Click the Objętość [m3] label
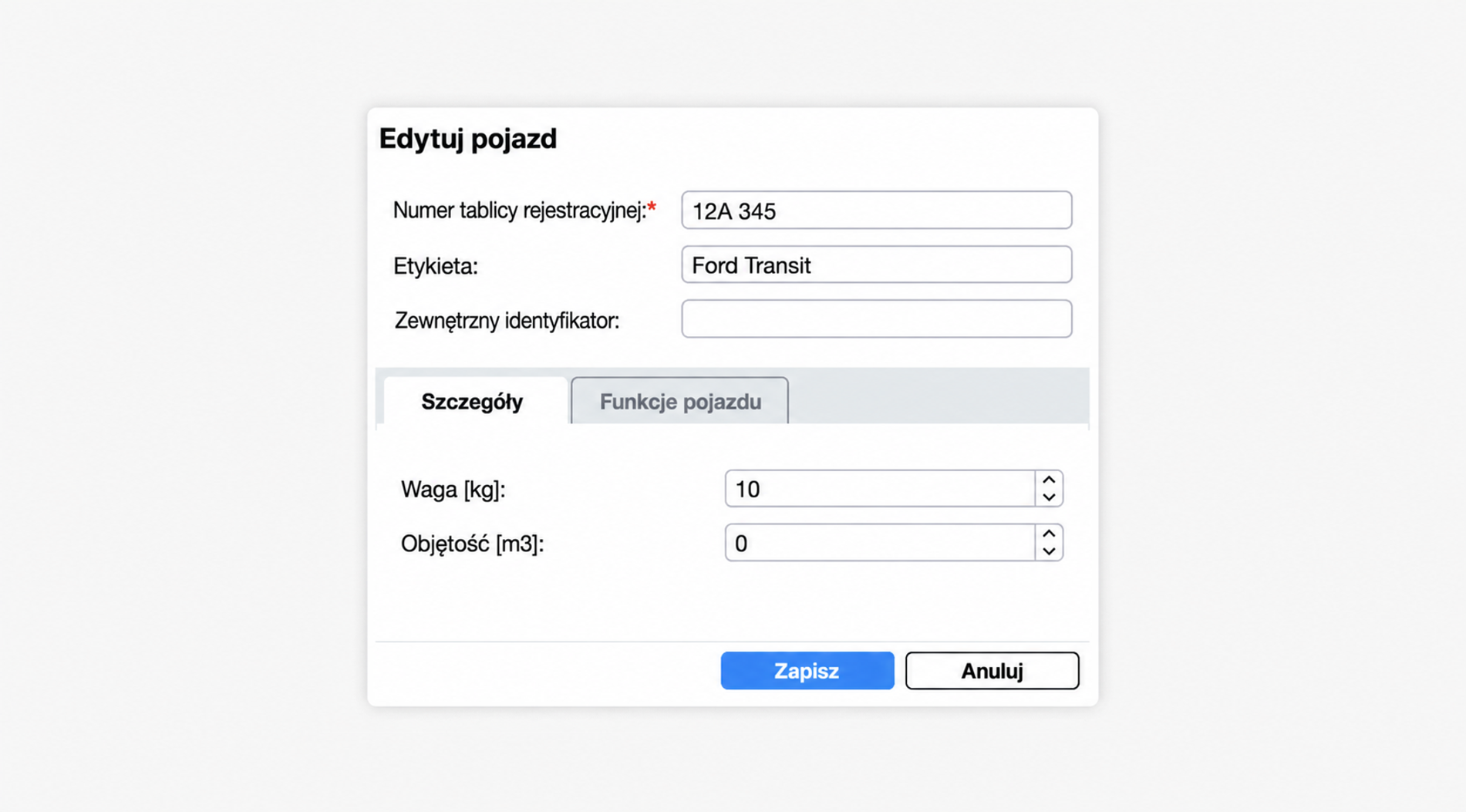 tap(472, 544)
